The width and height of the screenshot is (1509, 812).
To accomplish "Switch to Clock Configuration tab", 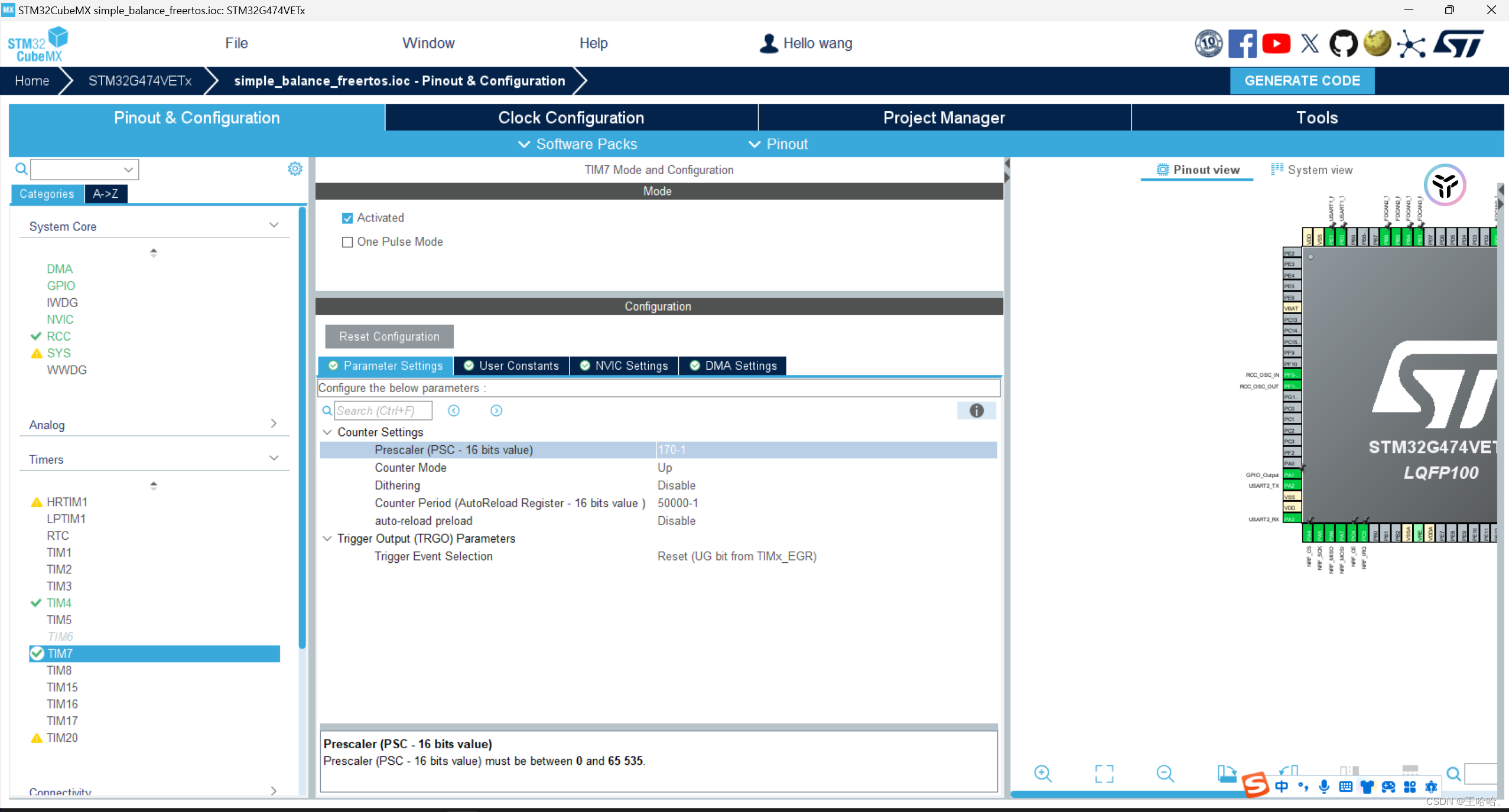I will [x=571, y=118].
